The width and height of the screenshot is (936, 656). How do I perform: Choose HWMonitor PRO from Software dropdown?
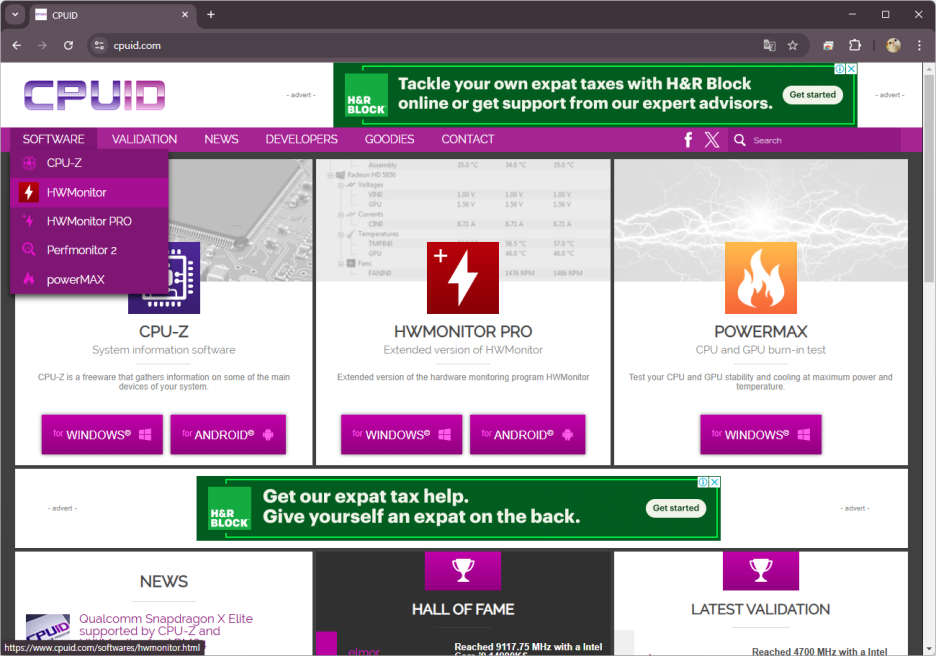click(x=89, y=221)
